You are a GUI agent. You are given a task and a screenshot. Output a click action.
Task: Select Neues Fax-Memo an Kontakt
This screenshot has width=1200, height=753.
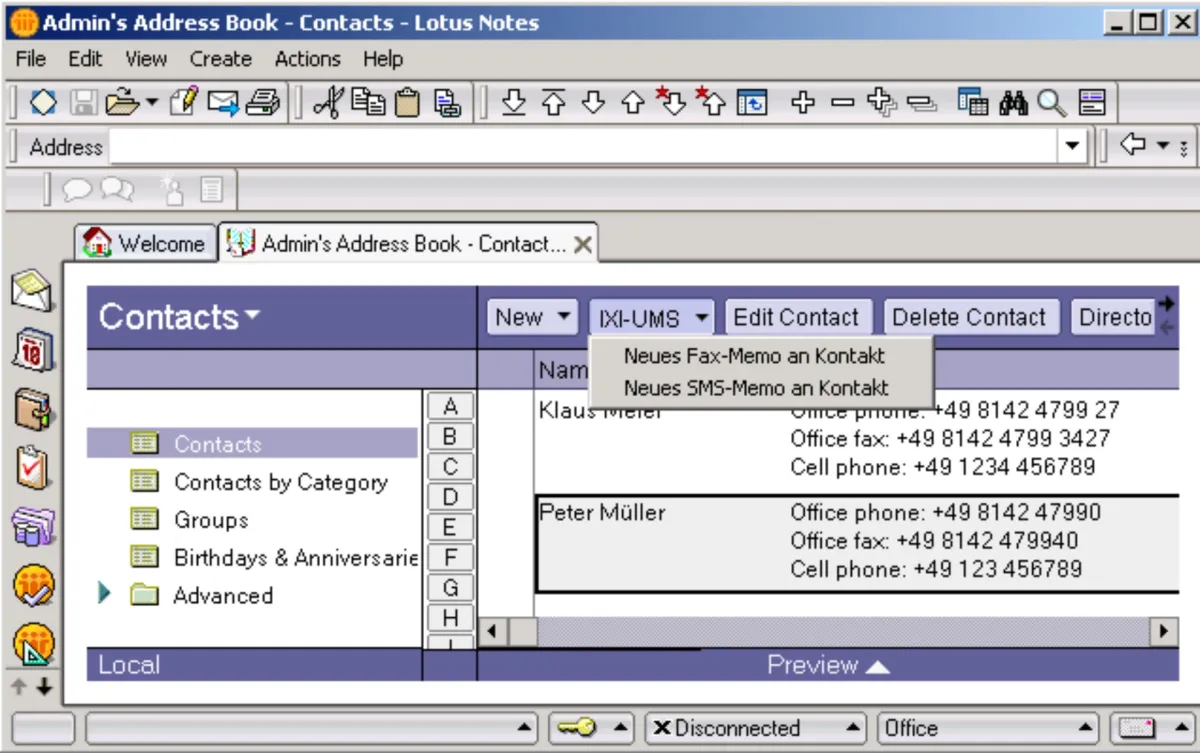tap(753, 355)
